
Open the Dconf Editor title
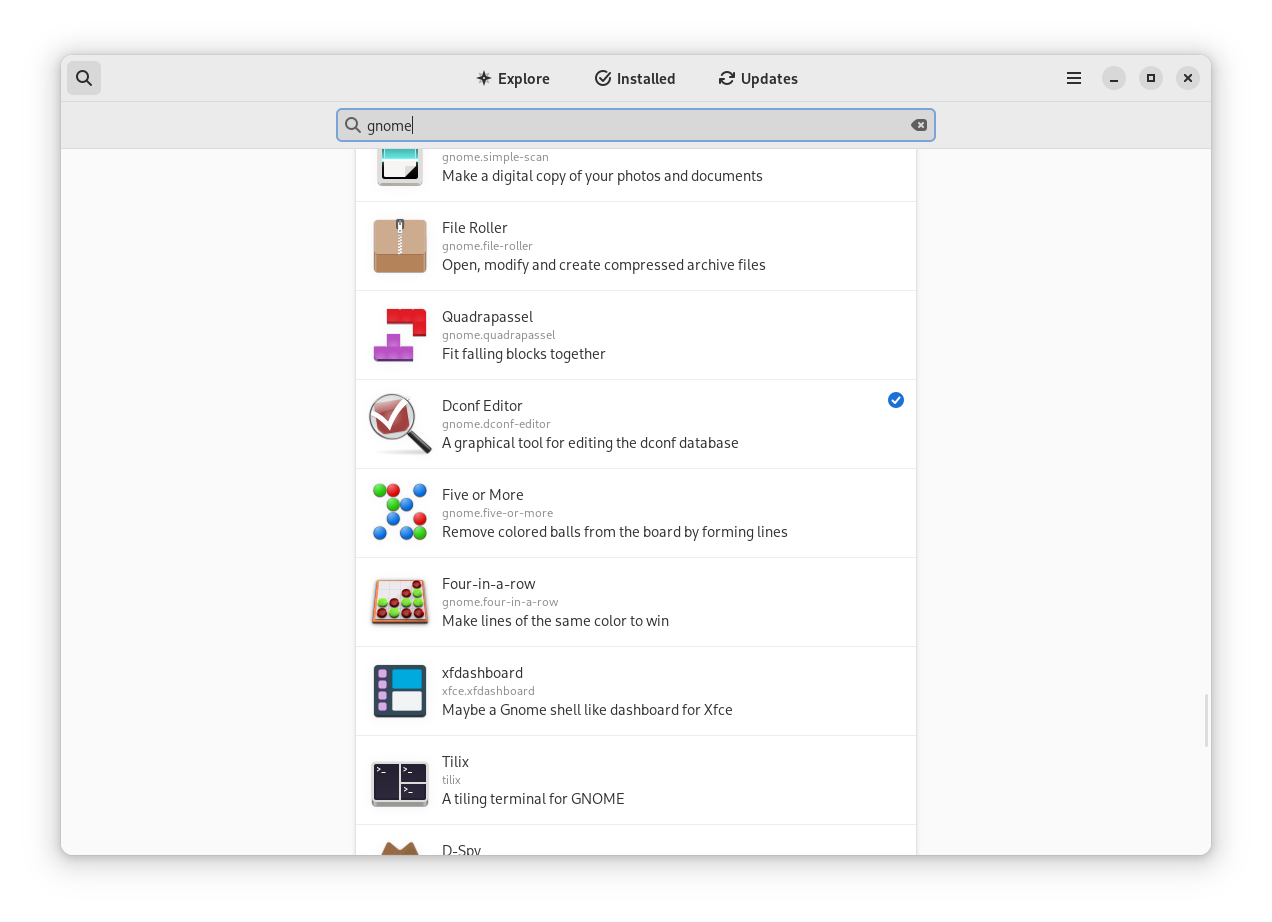tap(482, 406)
